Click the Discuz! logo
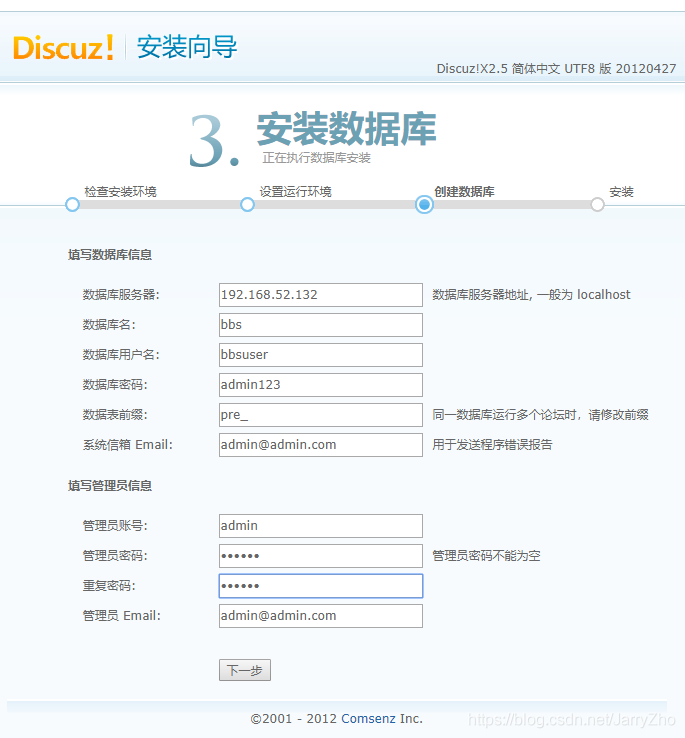The image size is (685, 738). coord(64,47)
